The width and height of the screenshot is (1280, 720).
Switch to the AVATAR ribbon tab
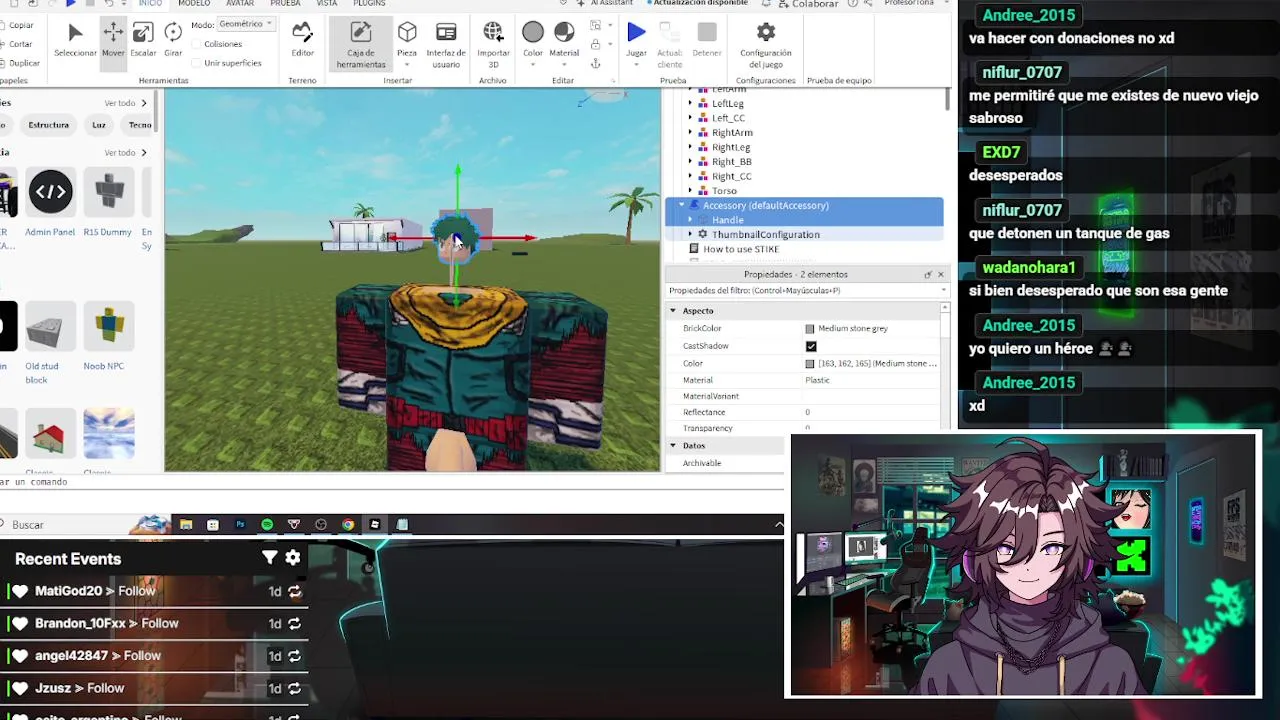pos(240,4)
